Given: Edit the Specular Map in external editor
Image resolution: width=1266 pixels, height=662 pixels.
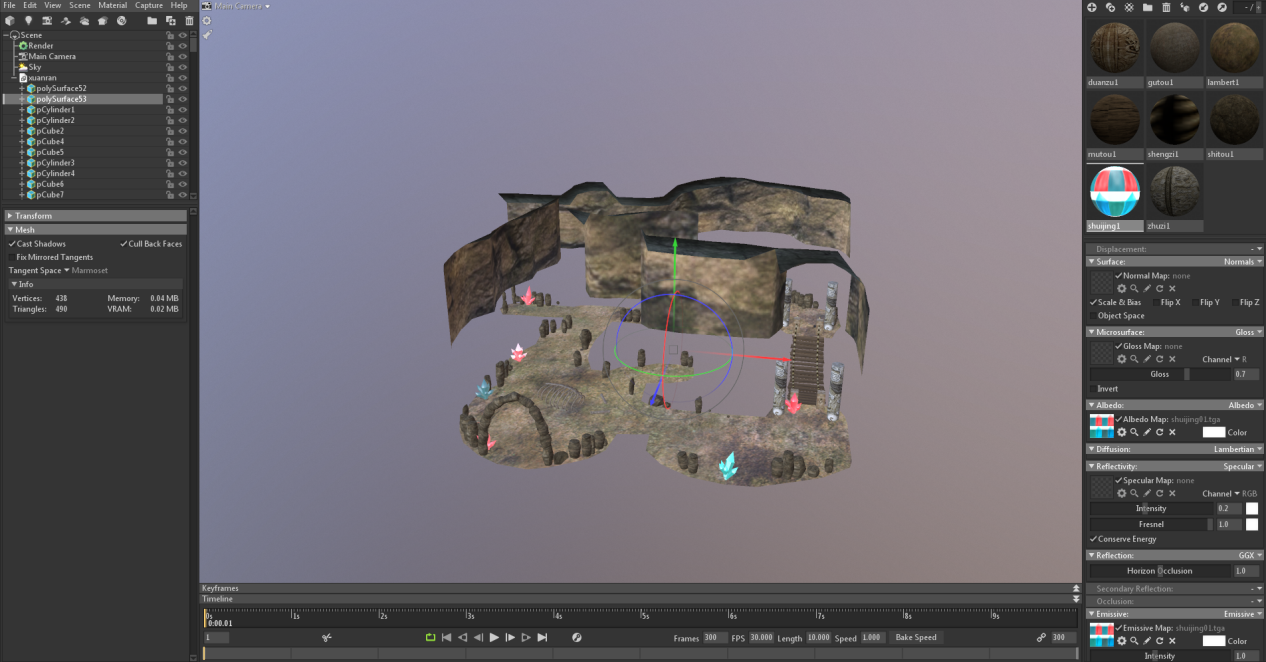Looking at the screenshot, I should pyautogui.click(x=1147, y=493).
